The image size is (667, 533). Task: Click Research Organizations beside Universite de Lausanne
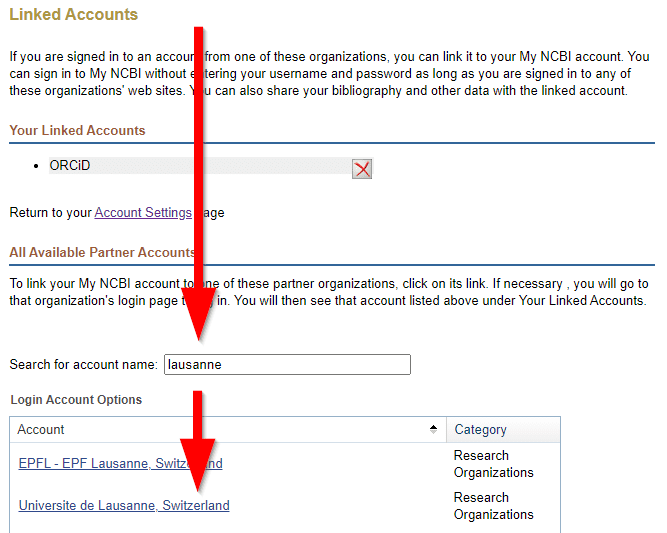pyautogui.click(x=493, y=506)
